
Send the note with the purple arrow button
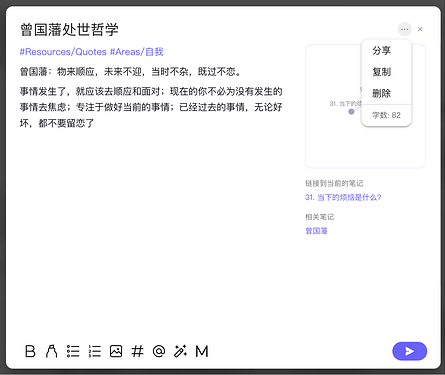click(410, 351)
